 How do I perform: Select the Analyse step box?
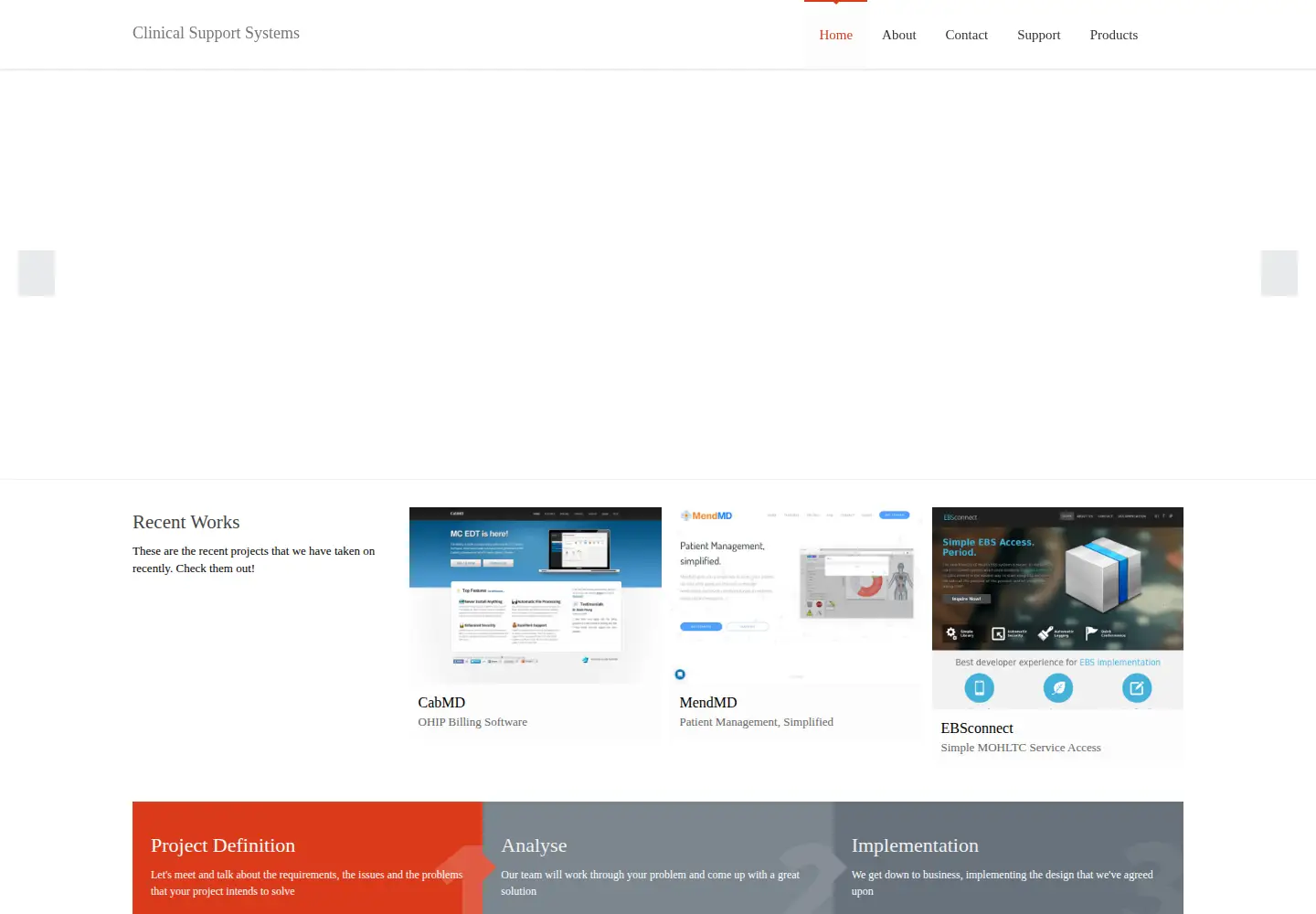coord(658,857)
